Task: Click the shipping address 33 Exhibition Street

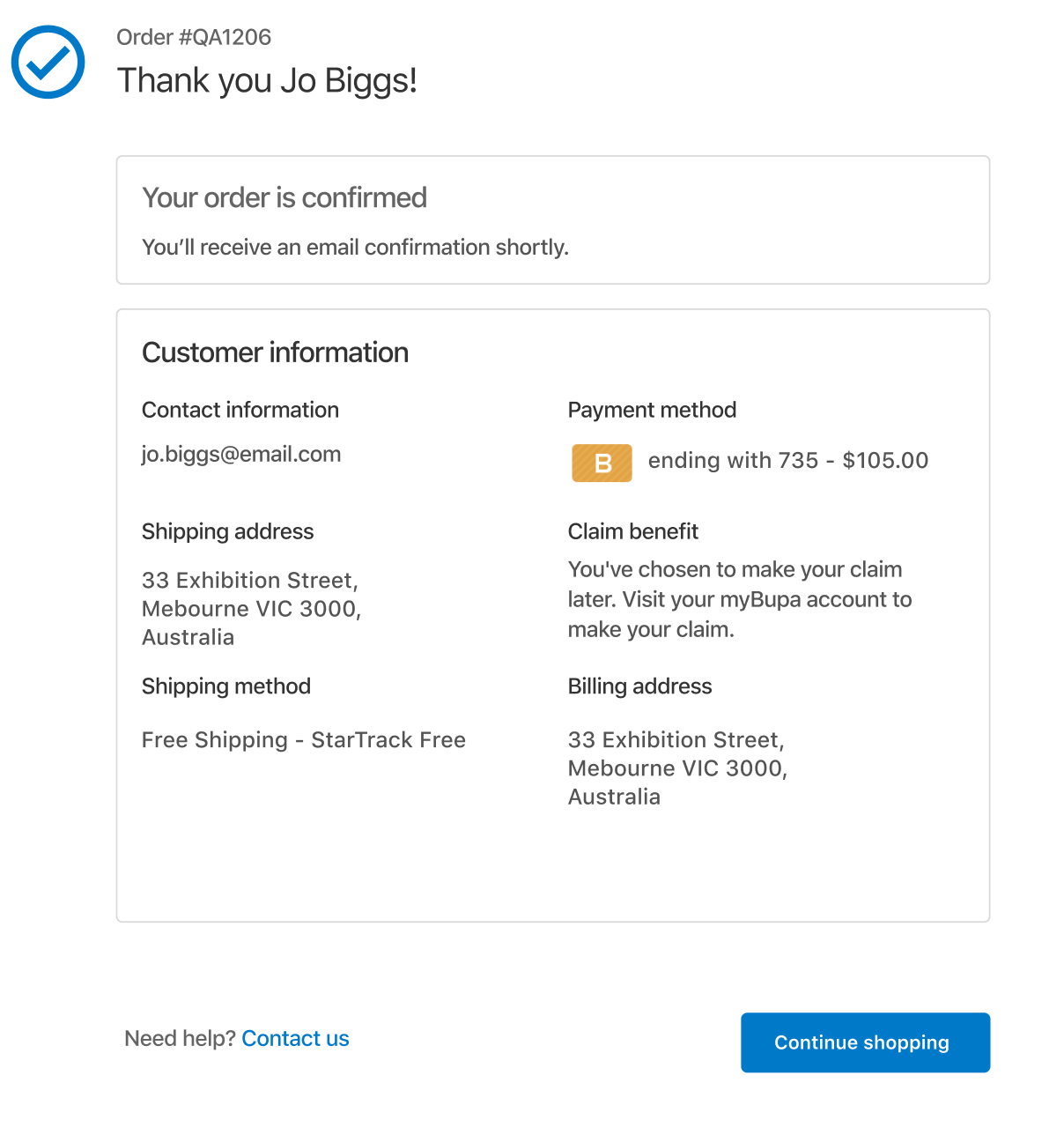Action: [x=252, y=608]
